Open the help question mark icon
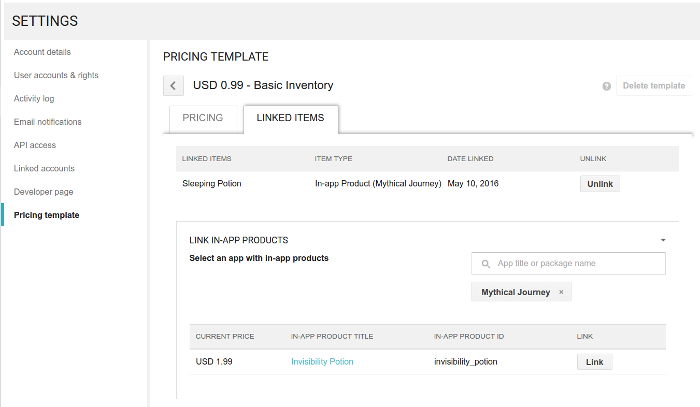The image size is (700, 407). click(606, 86)
